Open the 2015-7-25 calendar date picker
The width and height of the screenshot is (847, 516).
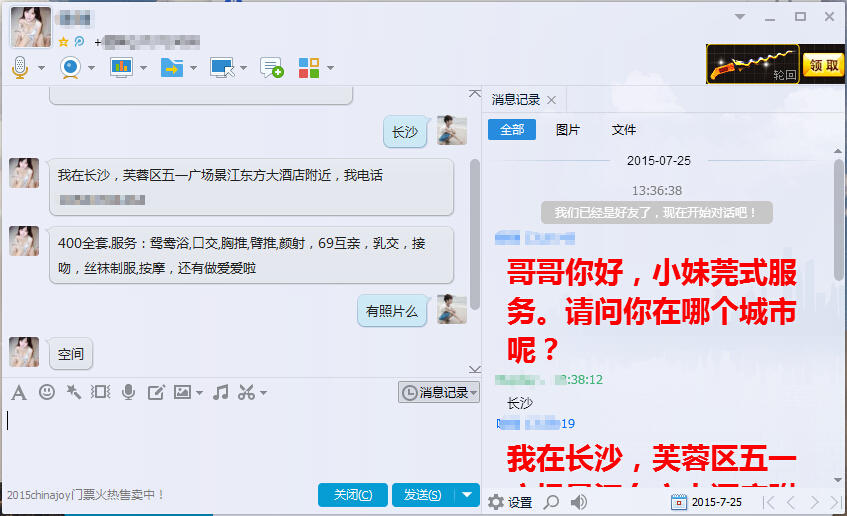click(707, 502)
